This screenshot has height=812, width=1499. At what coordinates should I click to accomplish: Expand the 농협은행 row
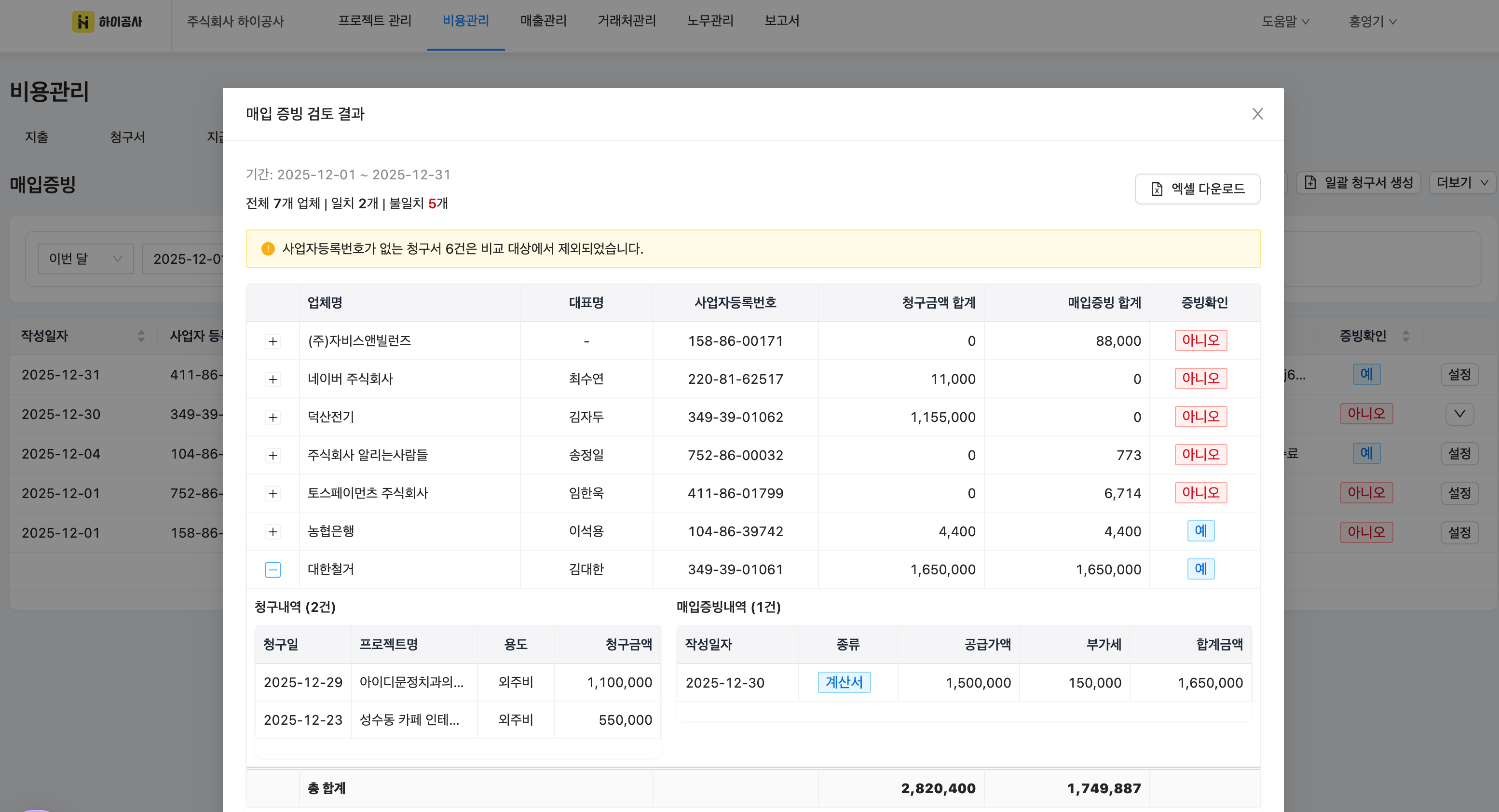click(273, 532)
